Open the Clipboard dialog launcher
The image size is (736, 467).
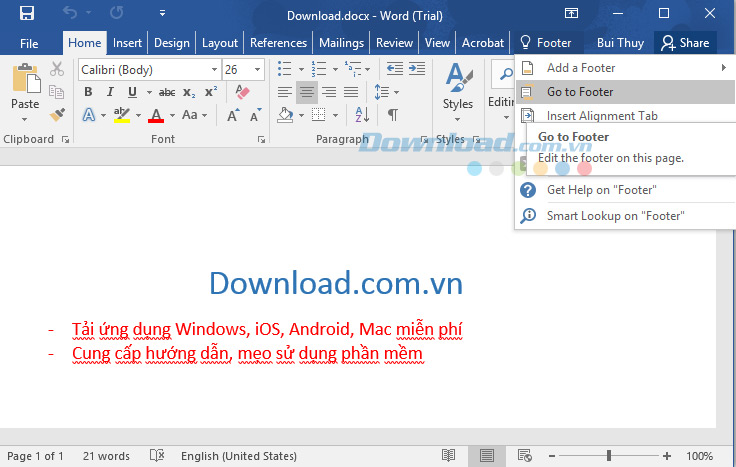(65, 139)
